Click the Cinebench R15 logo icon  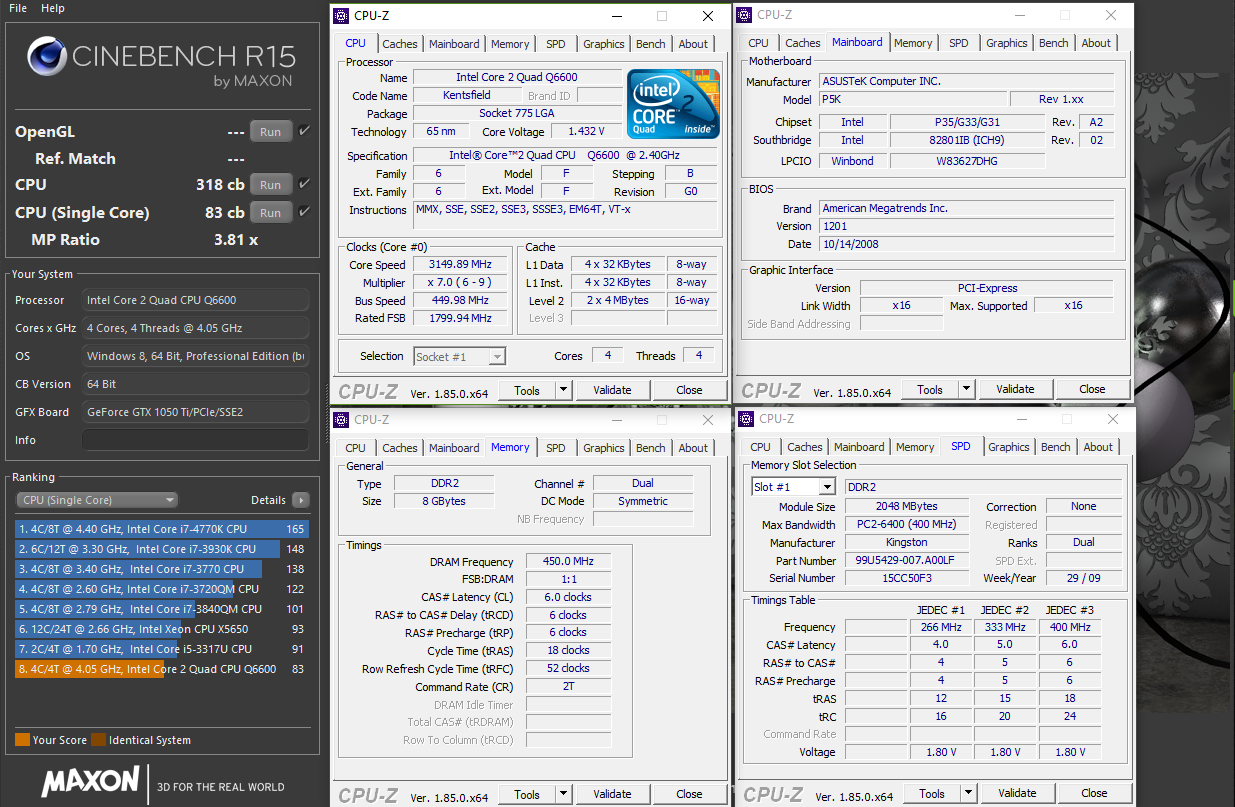(48, 58)
